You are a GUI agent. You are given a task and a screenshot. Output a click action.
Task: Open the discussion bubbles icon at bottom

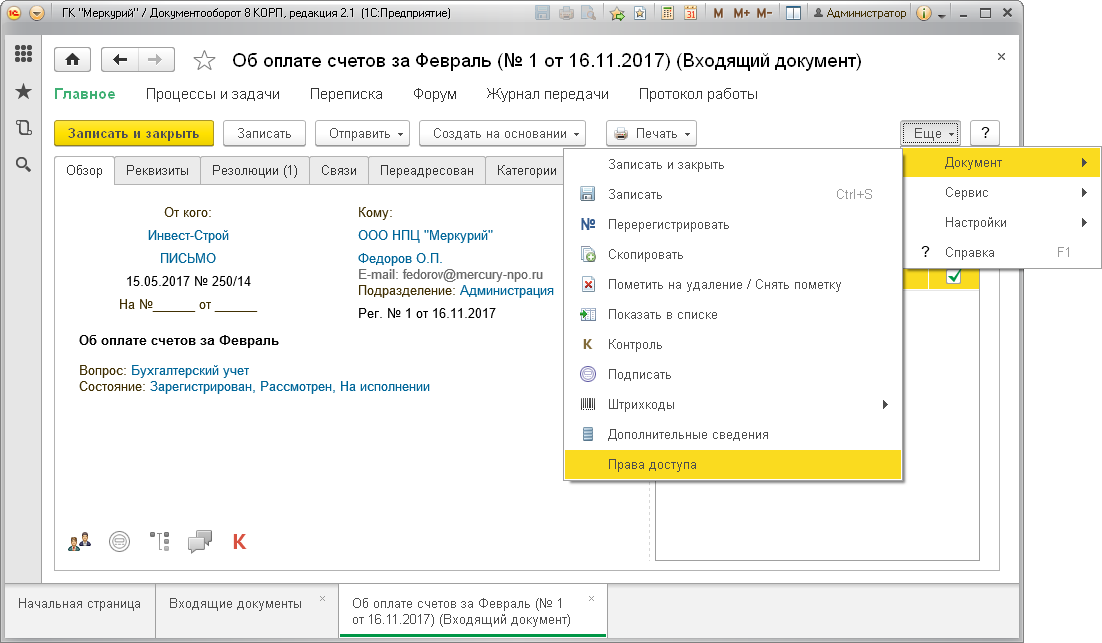pyautogui.click(x=200, y=541)
